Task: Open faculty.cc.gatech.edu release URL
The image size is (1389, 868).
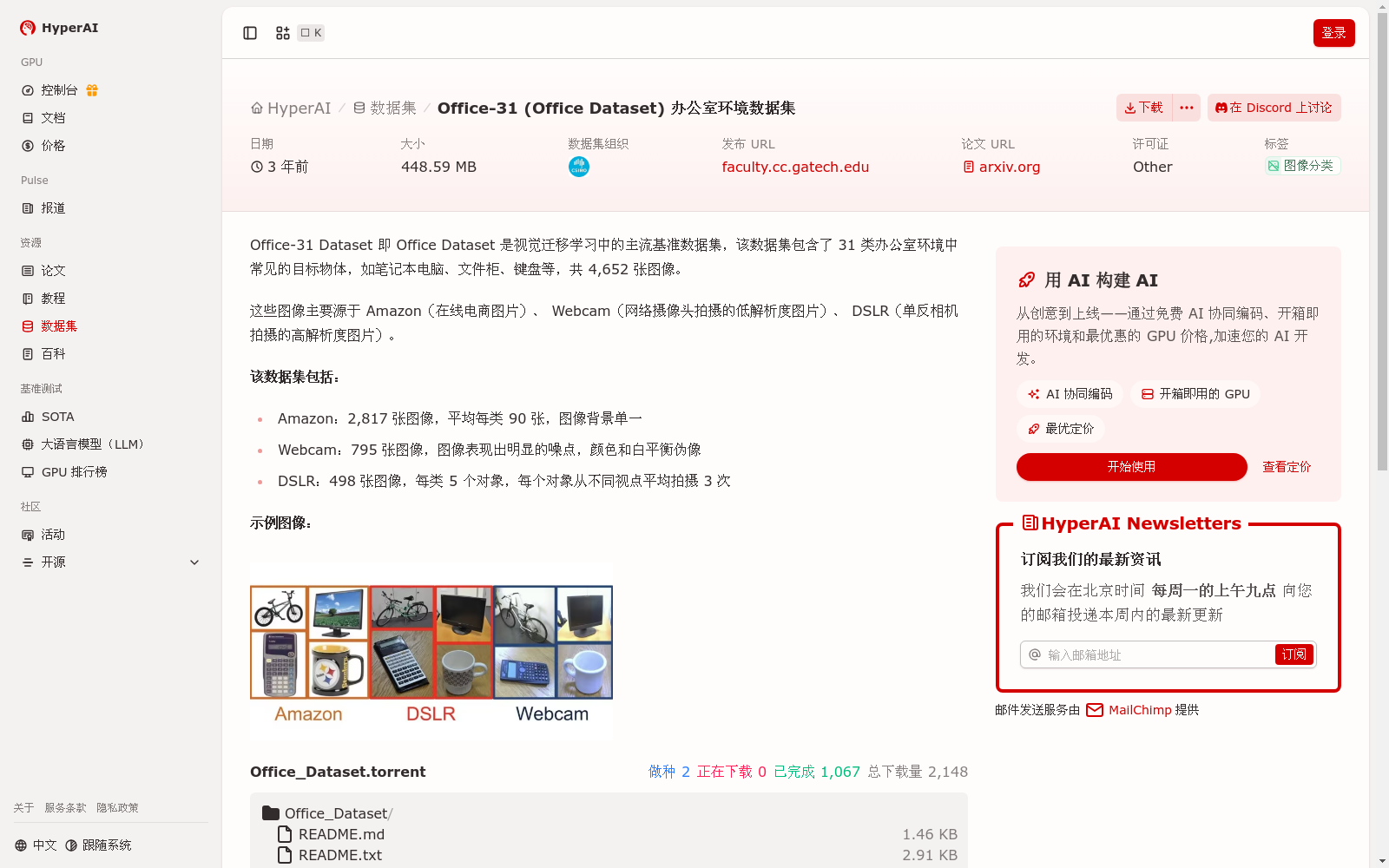Action: (x=795, y=167)
